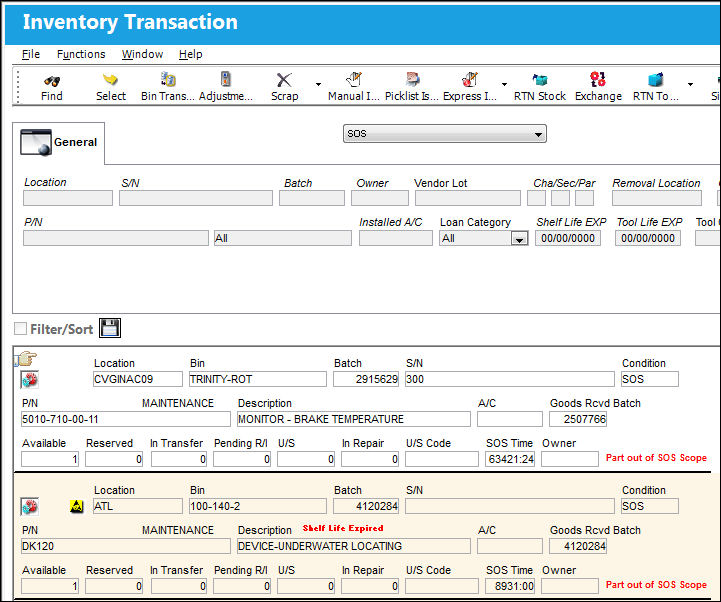Open dropdown arrow next to Express Issue
This screenshot has width=721, height=602.
pyautogui.click(x=504, y=85)
